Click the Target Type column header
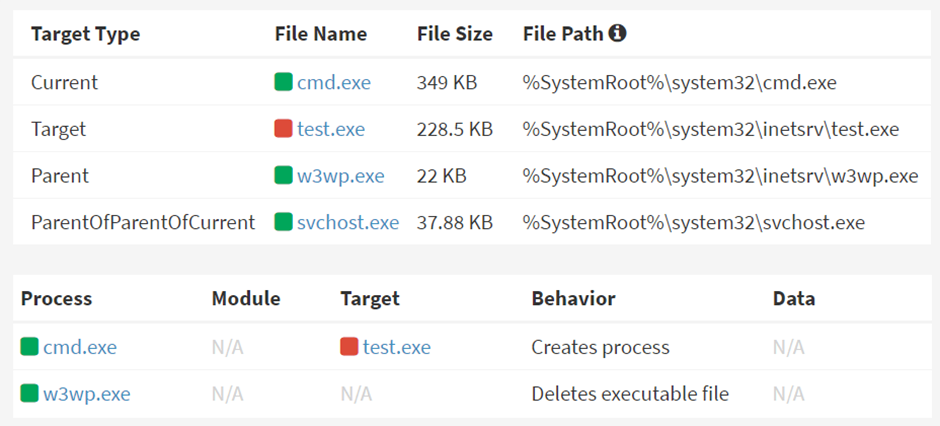 point(86,34)
